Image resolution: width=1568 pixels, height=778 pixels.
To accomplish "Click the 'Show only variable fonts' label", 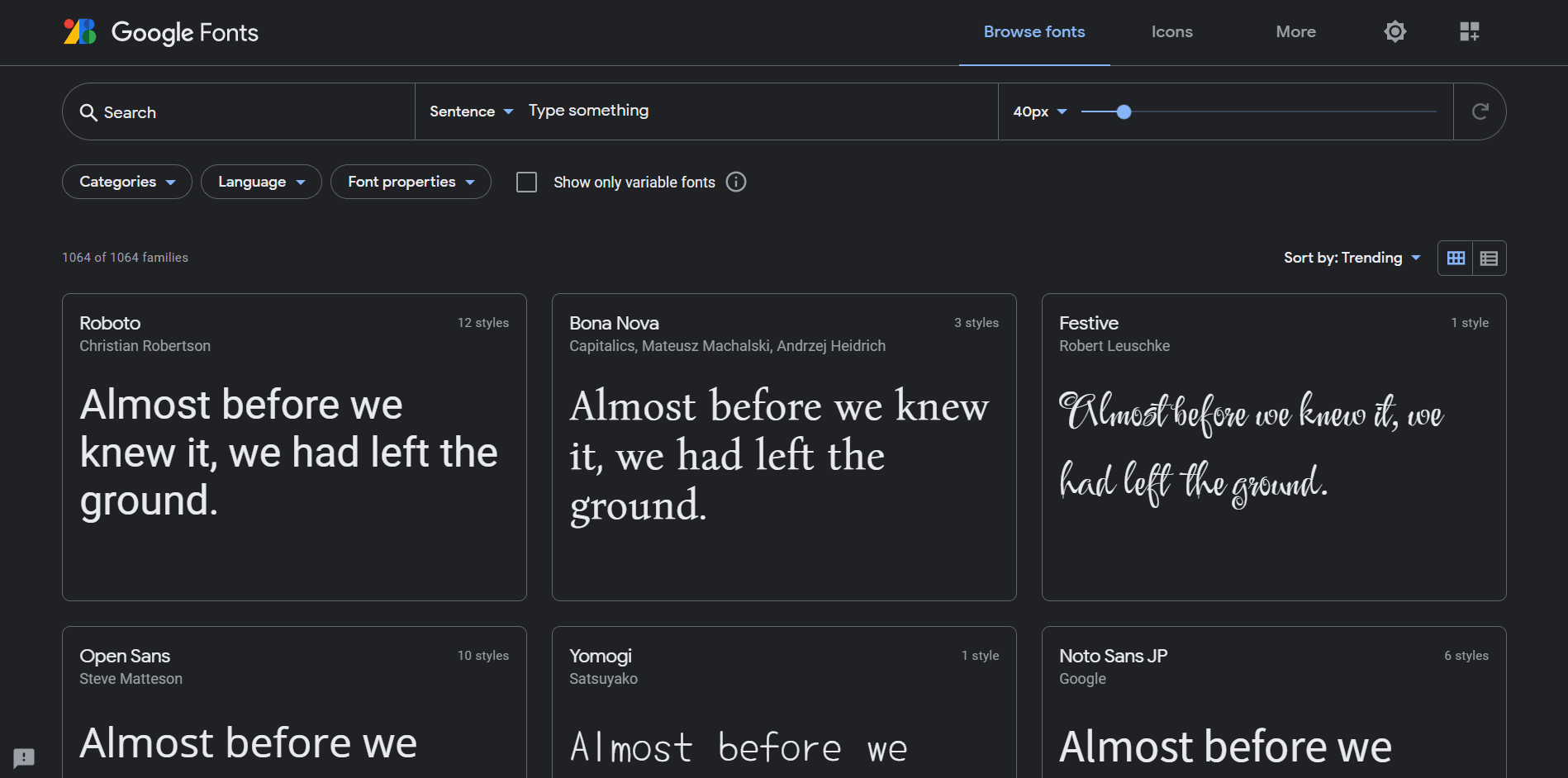I will point(634,182).
